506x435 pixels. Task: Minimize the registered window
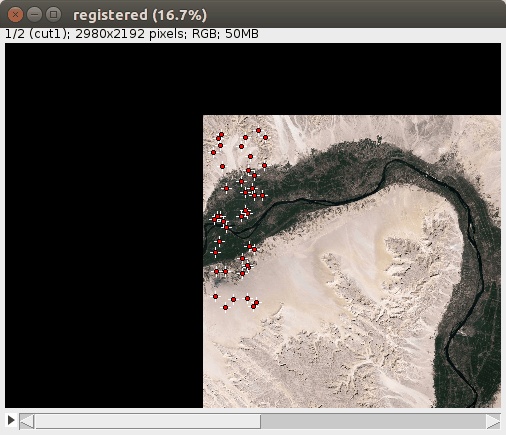(x=34, y=15)
